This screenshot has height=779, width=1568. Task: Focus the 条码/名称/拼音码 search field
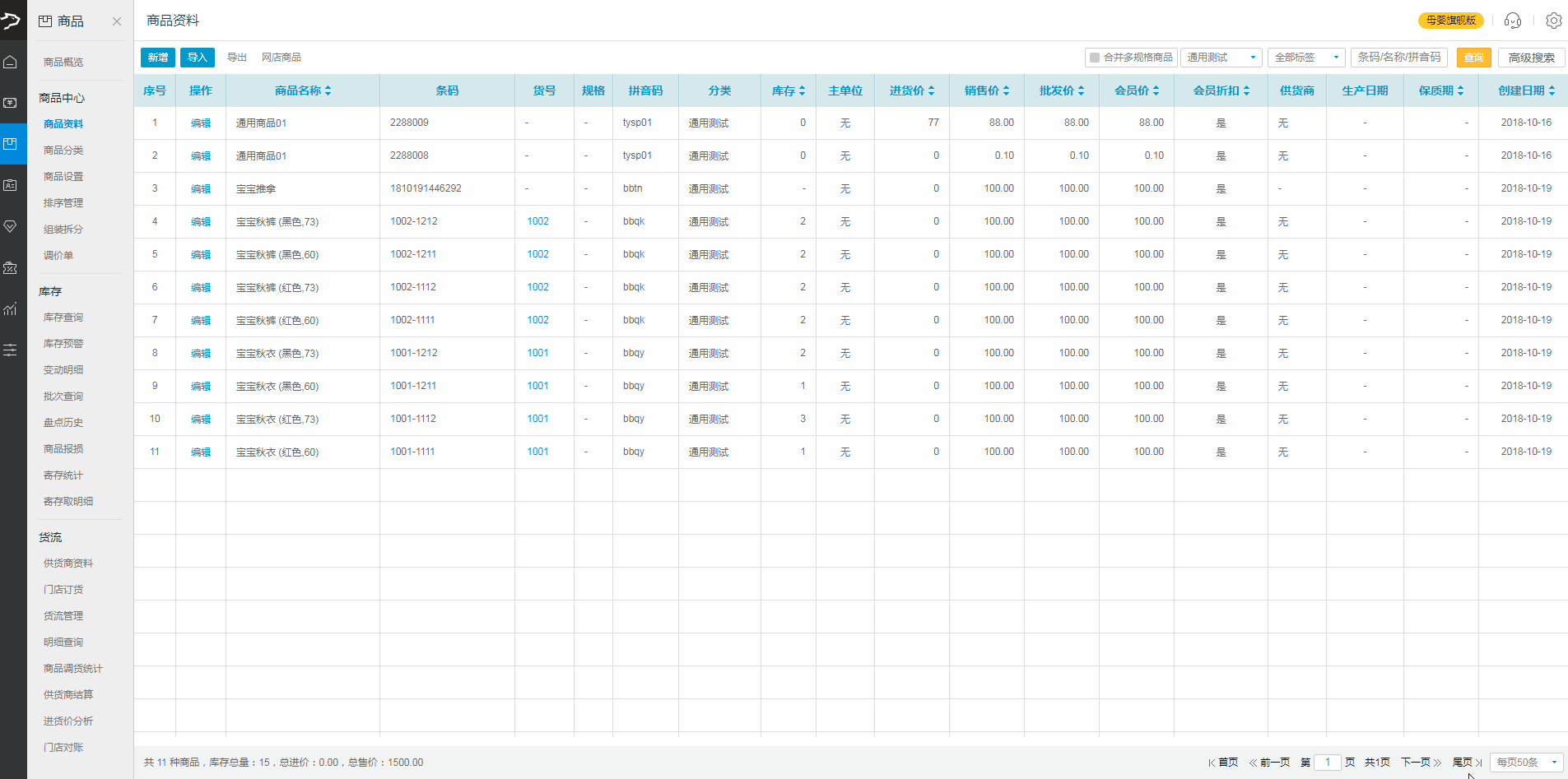click(x=1399, y=58)
